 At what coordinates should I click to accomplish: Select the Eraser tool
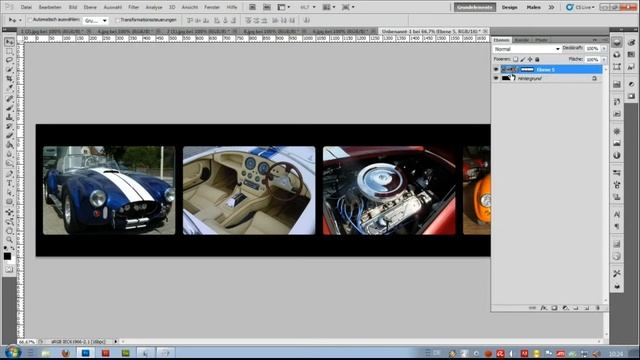(9, 135)
